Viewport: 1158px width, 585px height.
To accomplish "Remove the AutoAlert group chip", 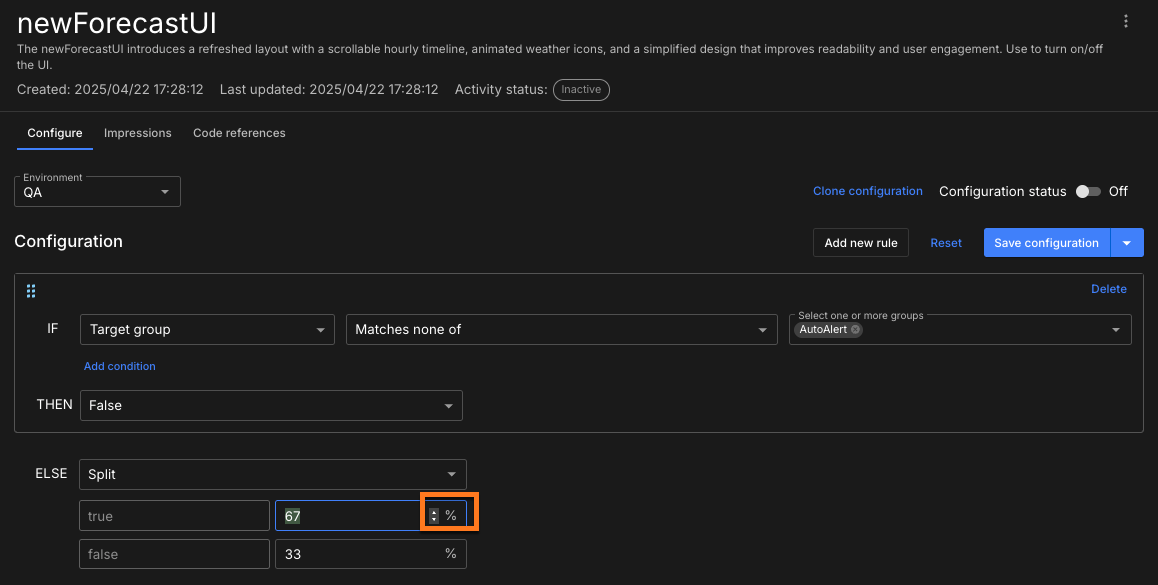I will 855,330.
